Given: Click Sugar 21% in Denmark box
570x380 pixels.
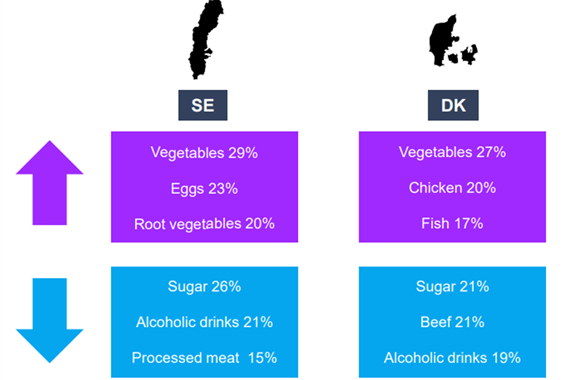Looking at the screenshot, I should coord(452,287).
